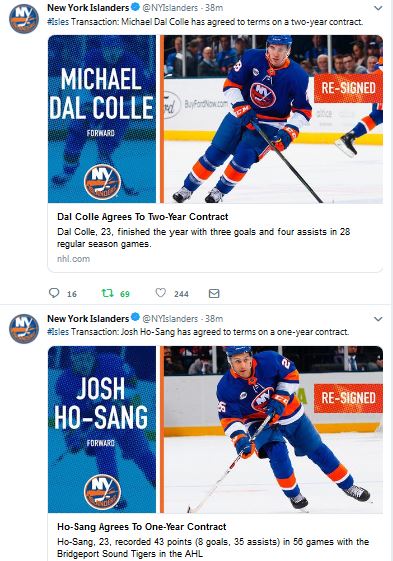Click the nhl.com source link
The height and width of the screenshot is (561, 393).
click(73, 259)
